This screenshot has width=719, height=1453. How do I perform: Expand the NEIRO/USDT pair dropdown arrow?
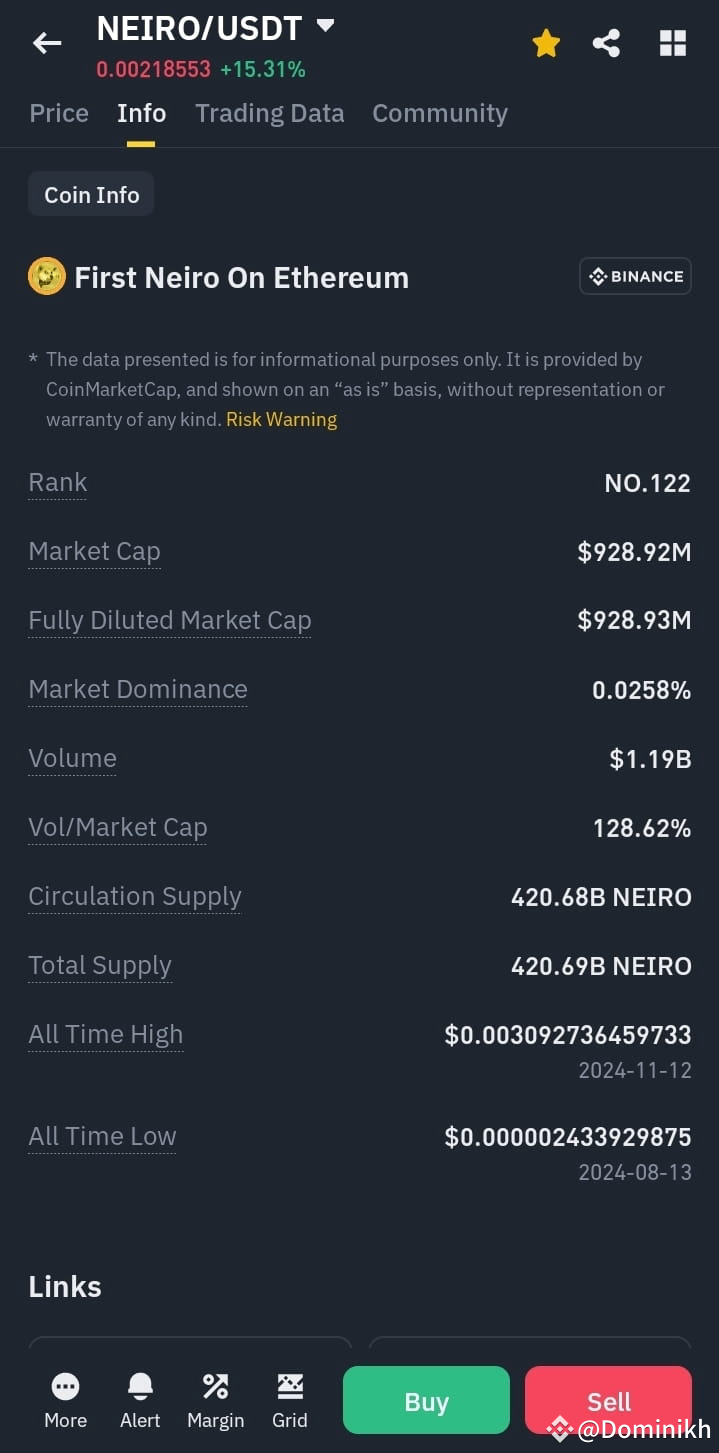(x=325, y=26)
